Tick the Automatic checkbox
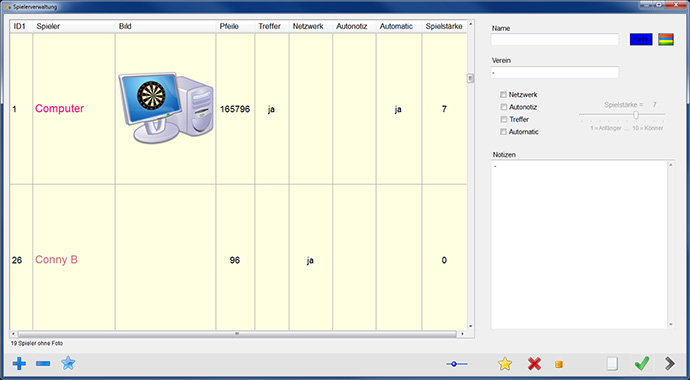690x380 pixels. (x=503, y=132)
